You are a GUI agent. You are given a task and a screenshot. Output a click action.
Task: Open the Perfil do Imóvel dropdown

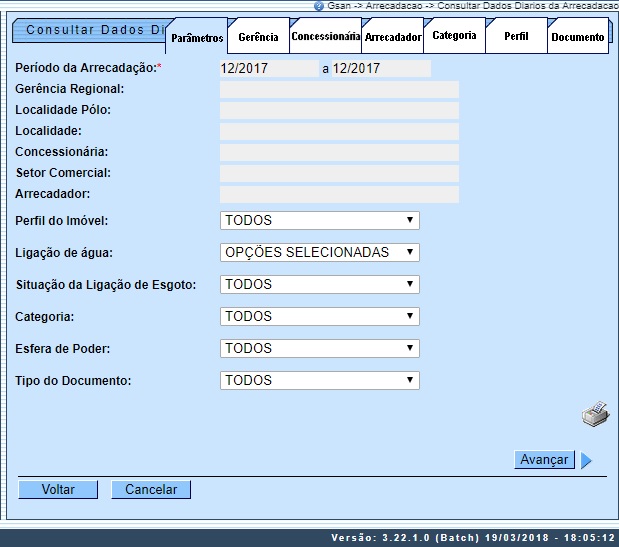click(x=319, y=220)
